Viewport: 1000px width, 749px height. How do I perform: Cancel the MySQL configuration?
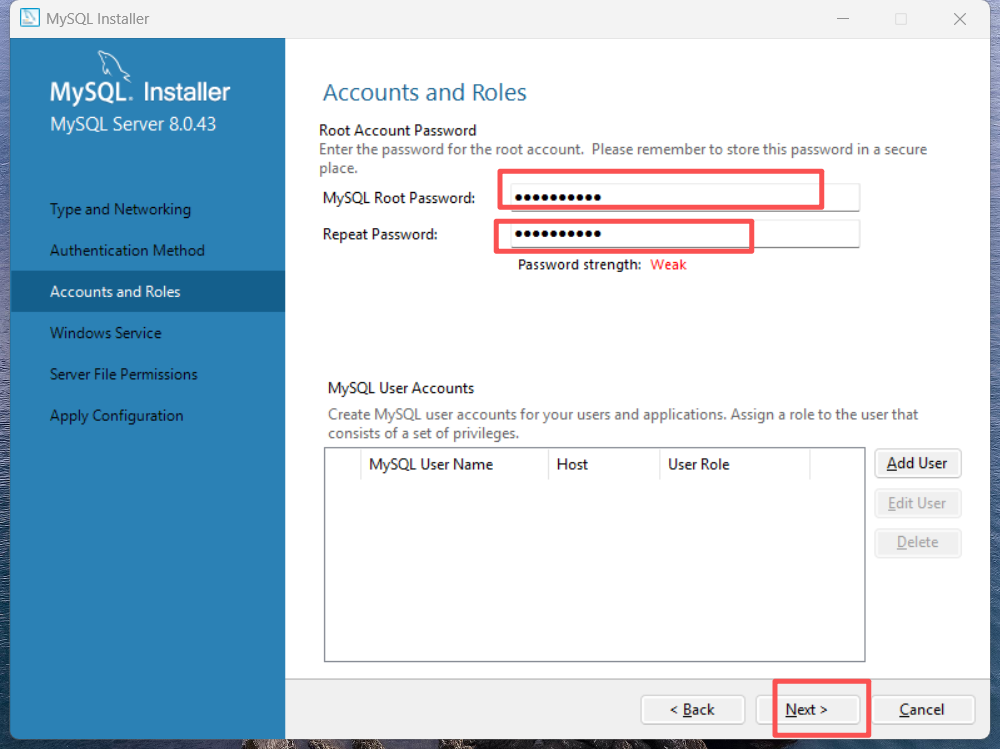pos(922,709)
